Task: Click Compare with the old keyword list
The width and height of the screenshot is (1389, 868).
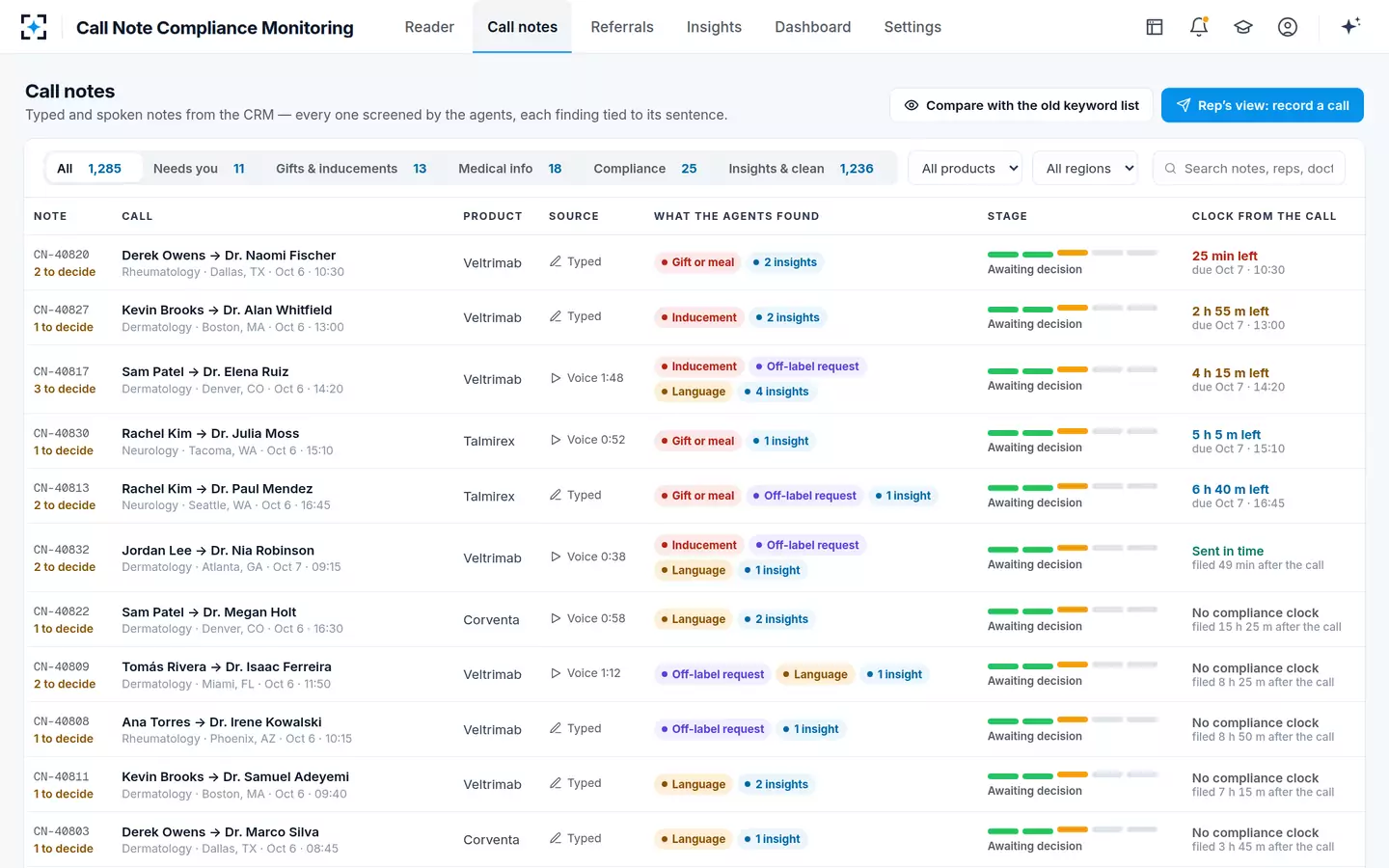Action: (1021, 105)
